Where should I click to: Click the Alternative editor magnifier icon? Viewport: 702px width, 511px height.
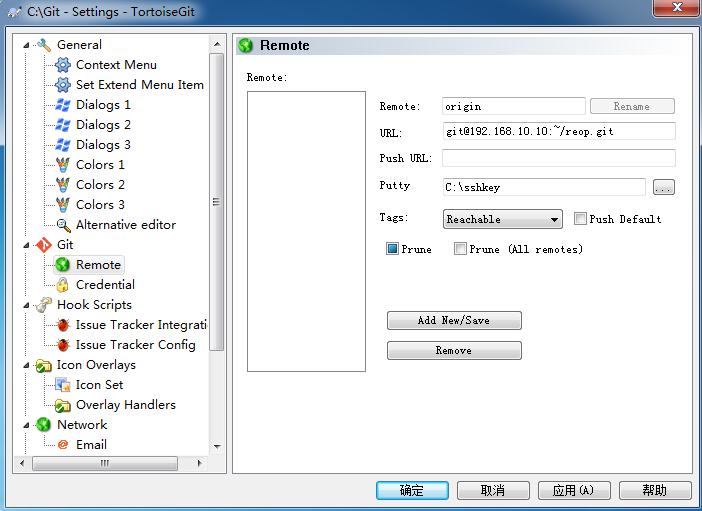pos(63,225)
